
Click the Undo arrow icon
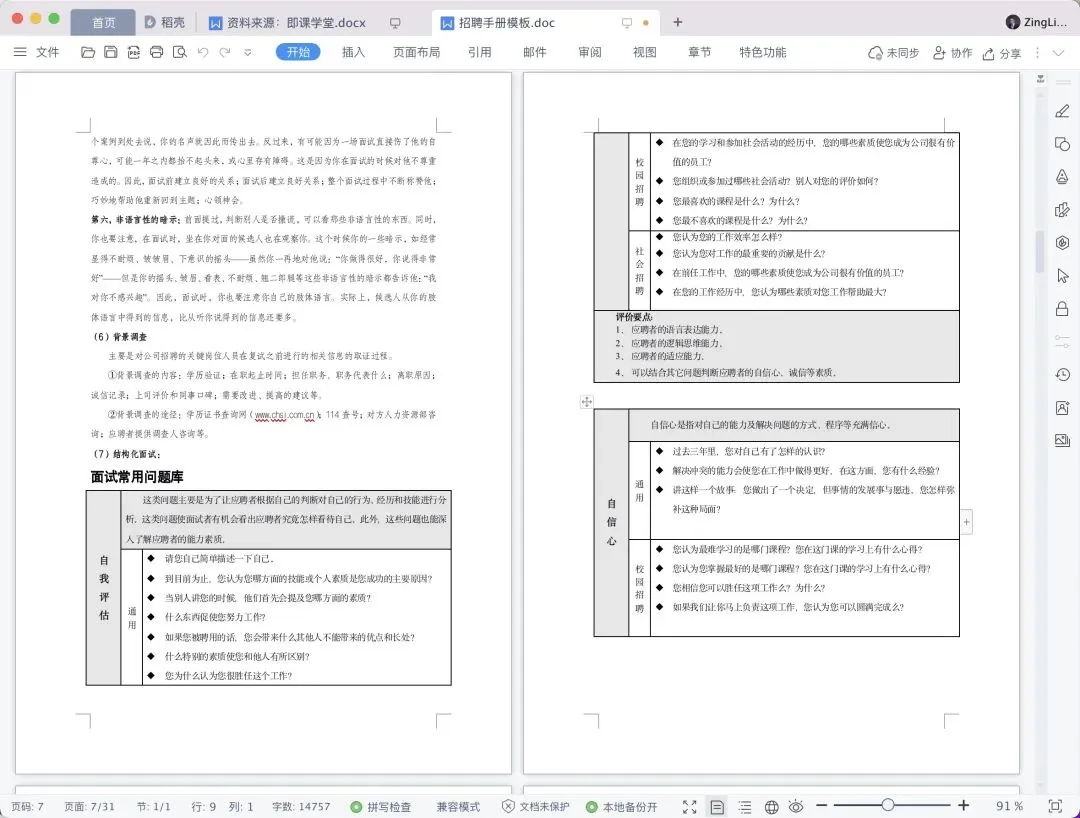(x=202, y=52)
